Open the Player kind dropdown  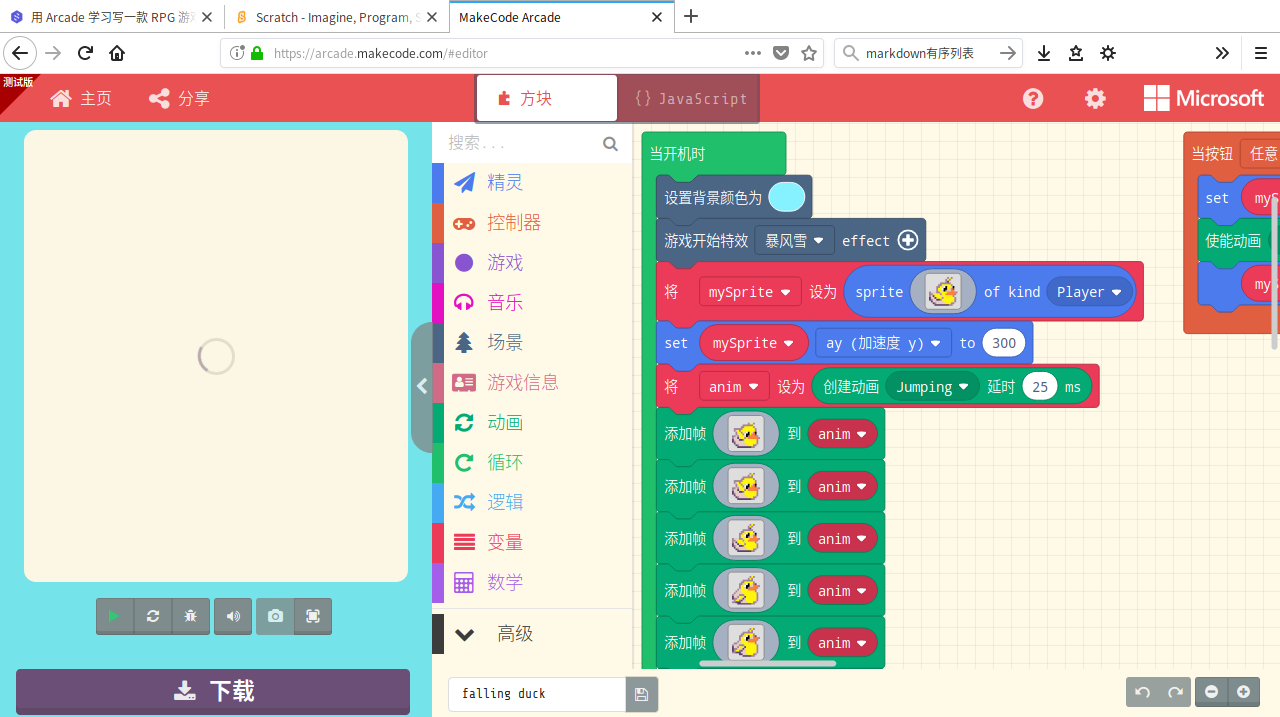[x=1090, y=292]
